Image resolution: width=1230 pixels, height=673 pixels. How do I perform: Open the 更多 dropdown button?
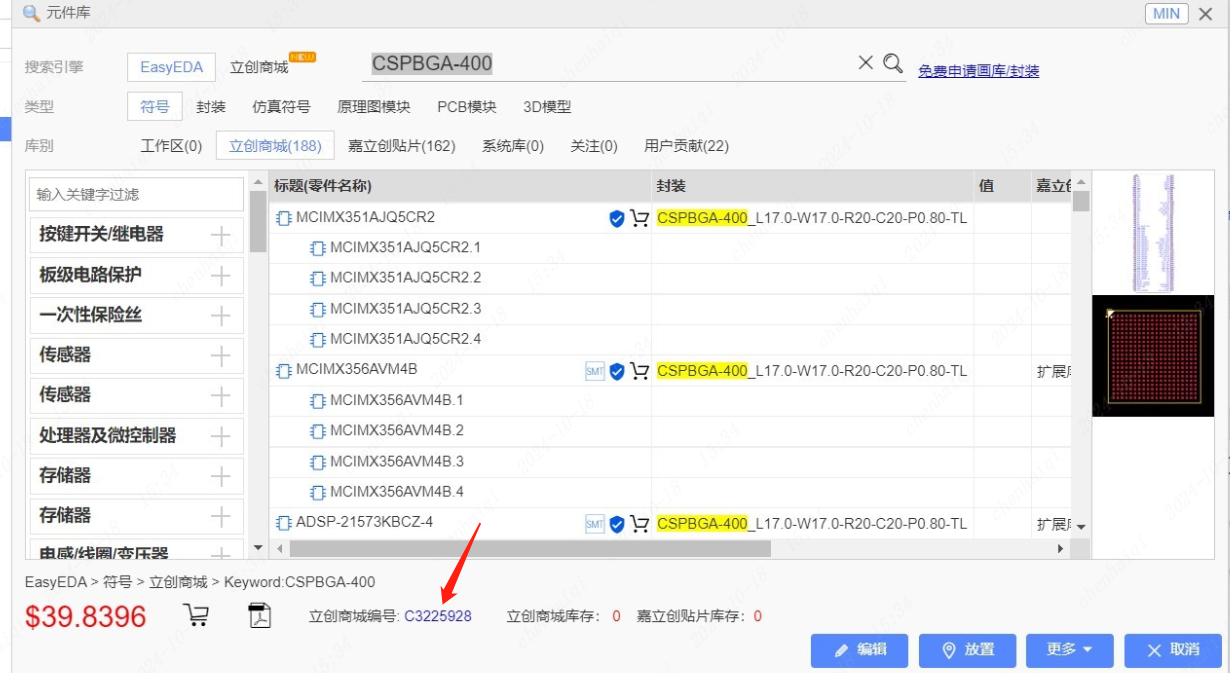[1069, 650]
